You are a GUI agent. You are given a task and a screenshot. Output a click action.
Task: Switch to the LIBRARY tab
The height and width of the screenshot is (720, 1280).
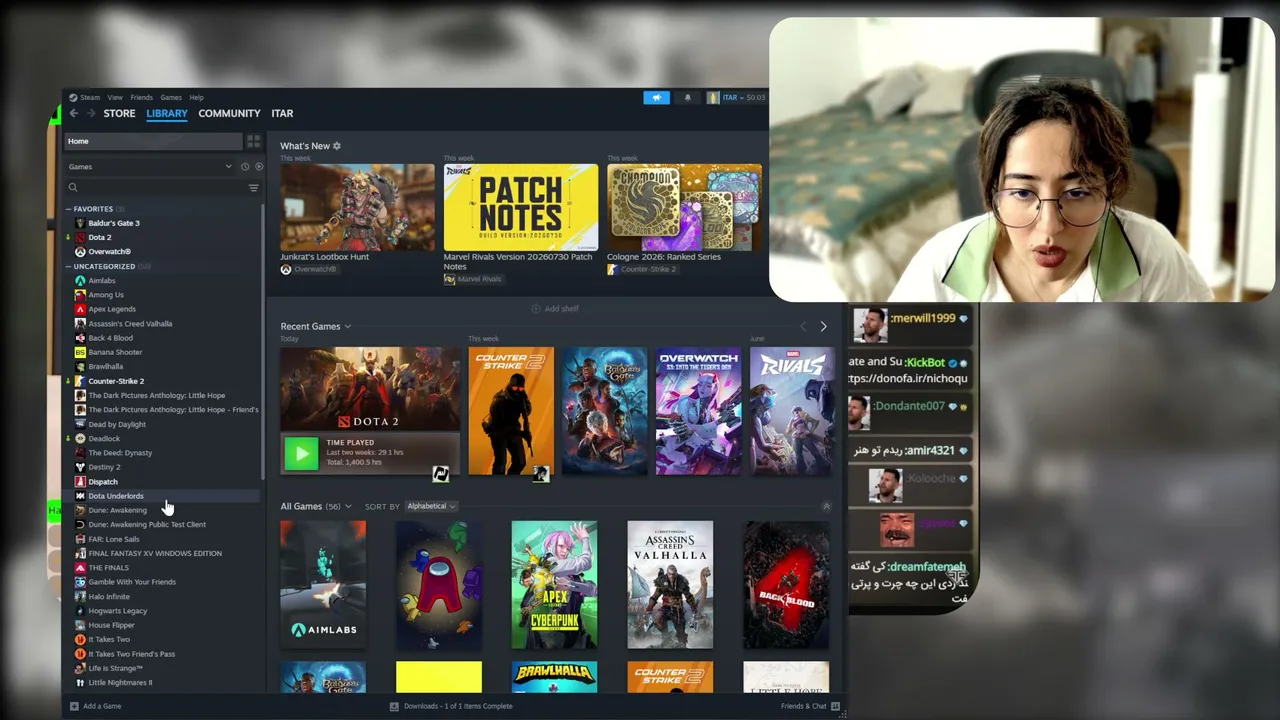pyautogui.click(x=167, y=114)
